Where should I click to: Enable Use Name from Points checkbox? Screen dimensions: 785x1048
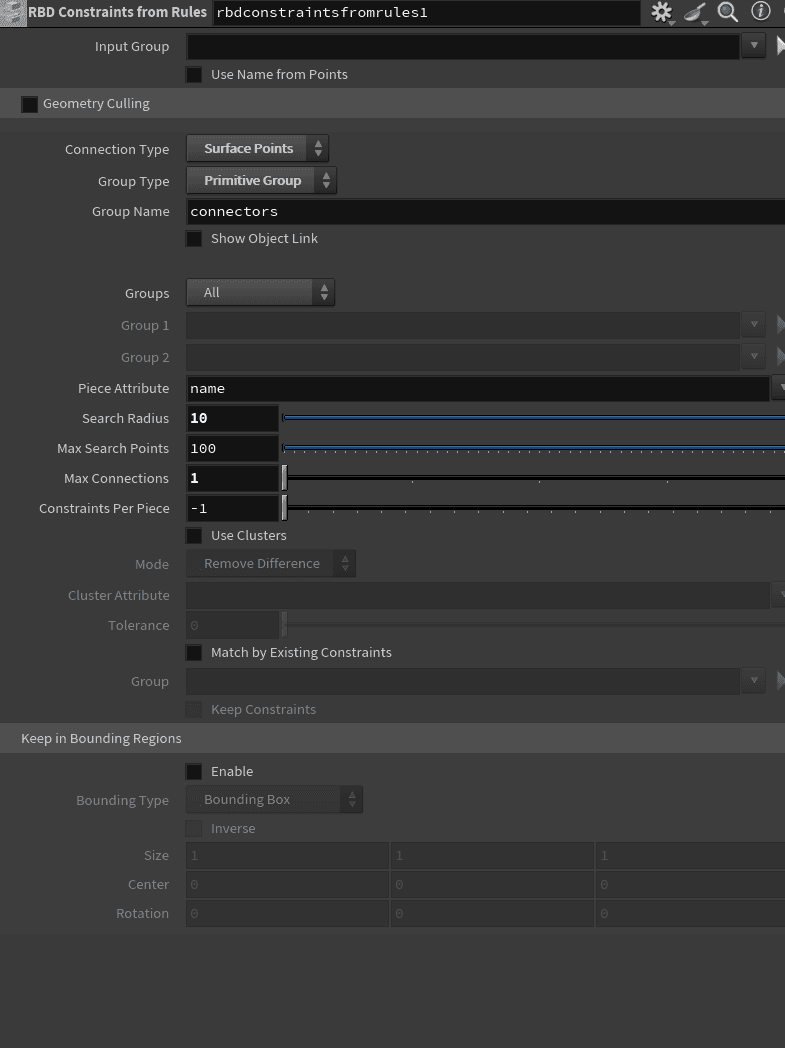pyautogui.click(x=194, y=75)
